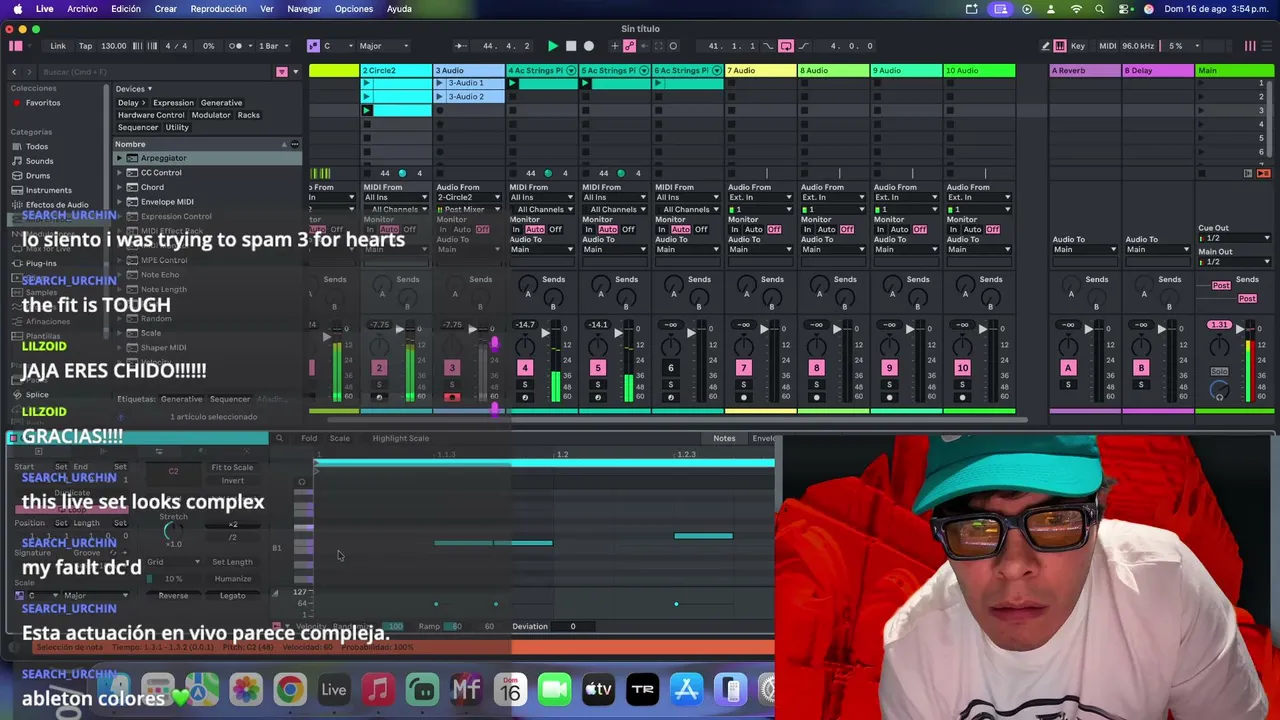Click the Sequencer filter tag in browser

click(138, 128)
